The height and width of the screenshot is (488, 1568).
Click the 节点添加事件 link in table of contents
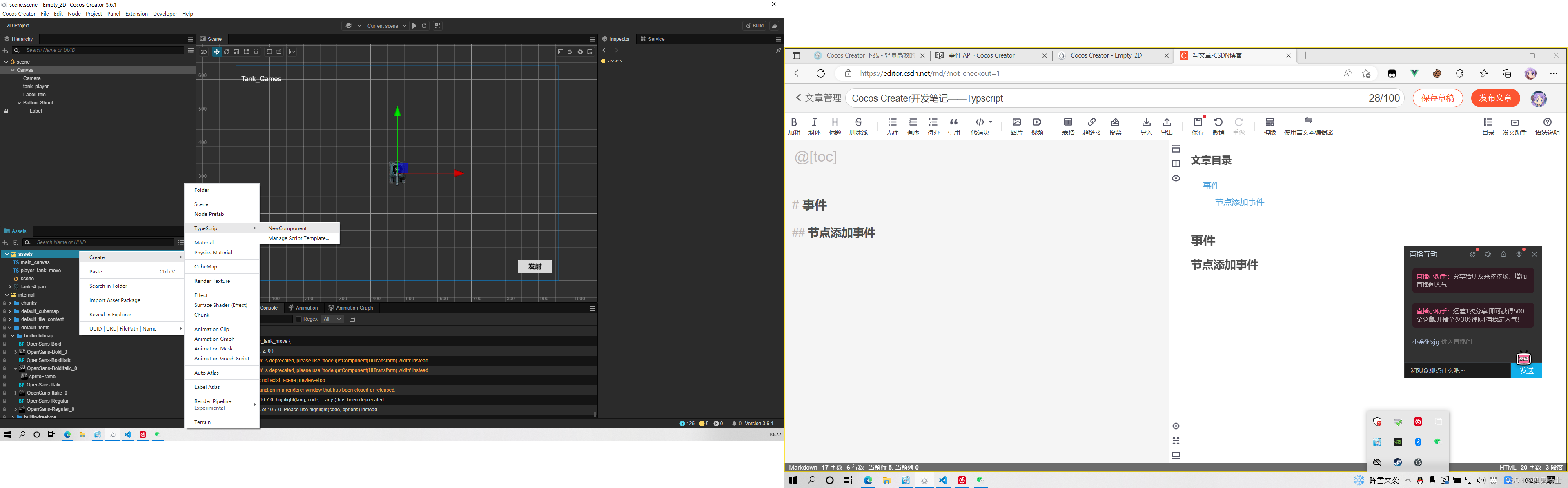1239,202
